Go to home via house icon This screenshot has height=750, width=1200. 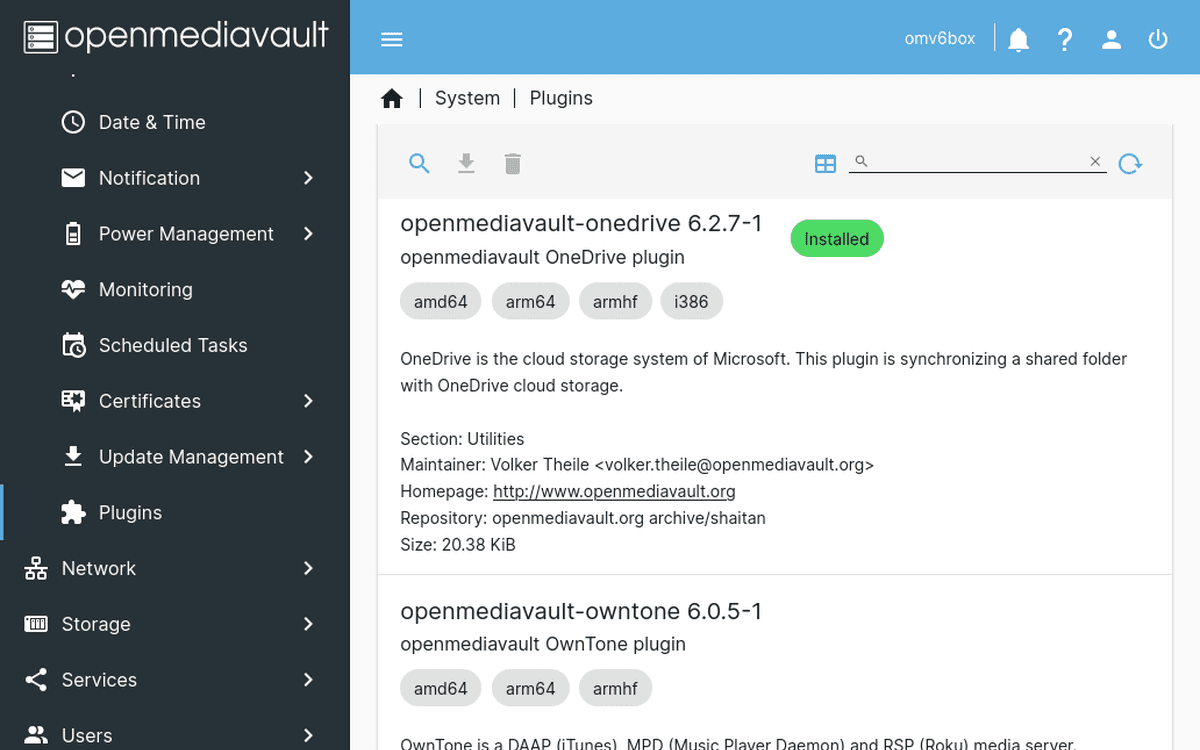pyautogui.click(x=392, y=98)
